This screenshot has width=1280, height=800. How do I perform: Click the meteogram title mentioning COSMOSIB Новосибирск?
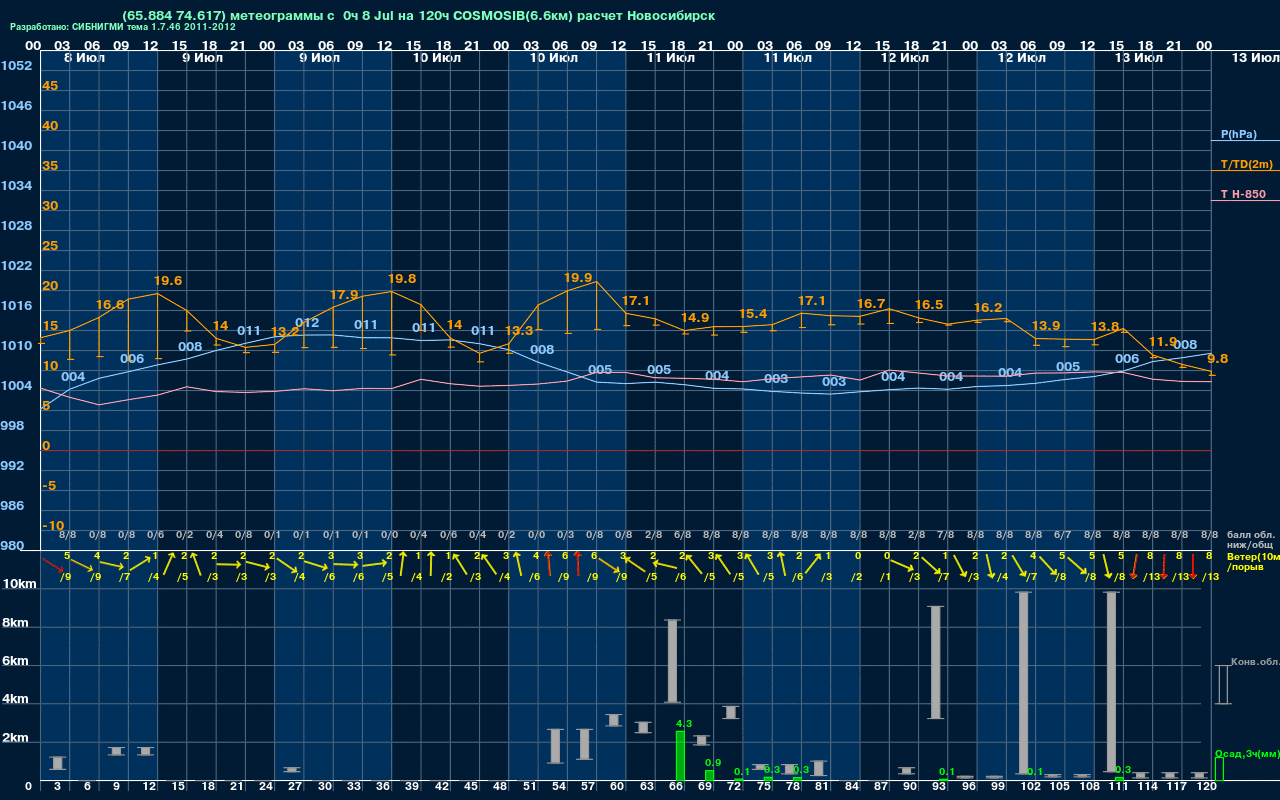418,16
